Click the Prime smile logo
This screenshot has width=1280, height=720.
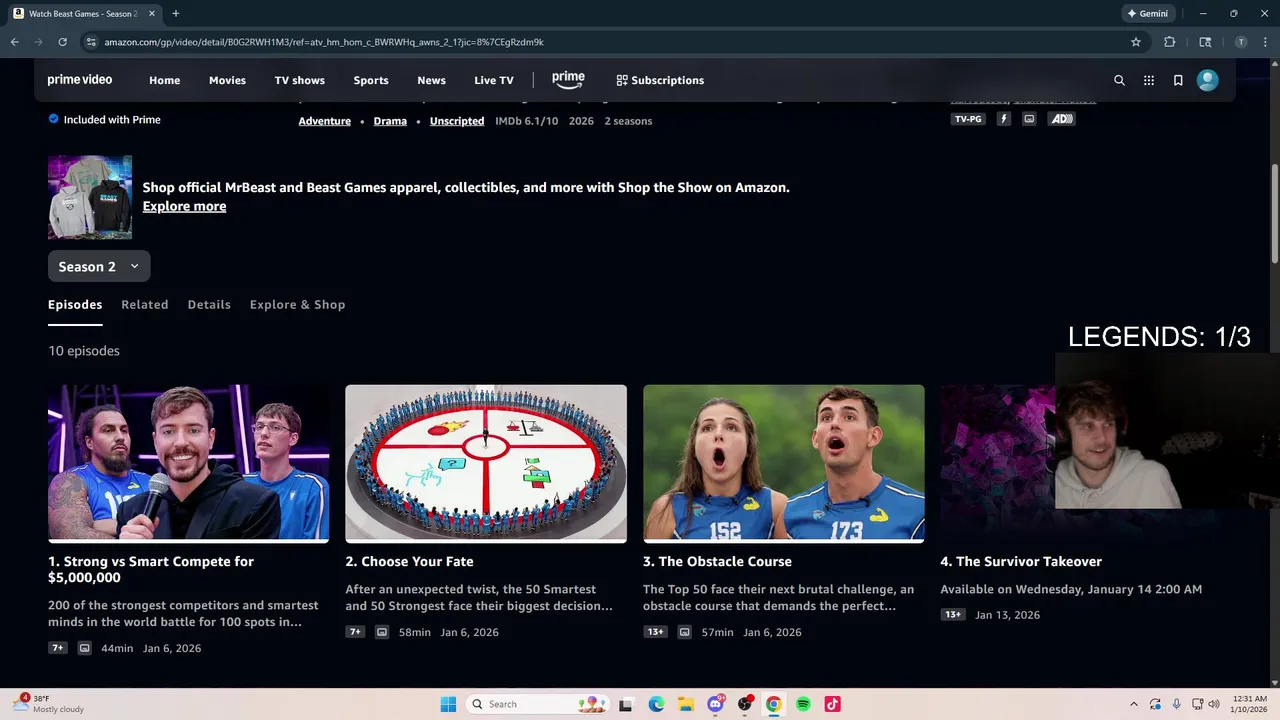coord(568,80)
